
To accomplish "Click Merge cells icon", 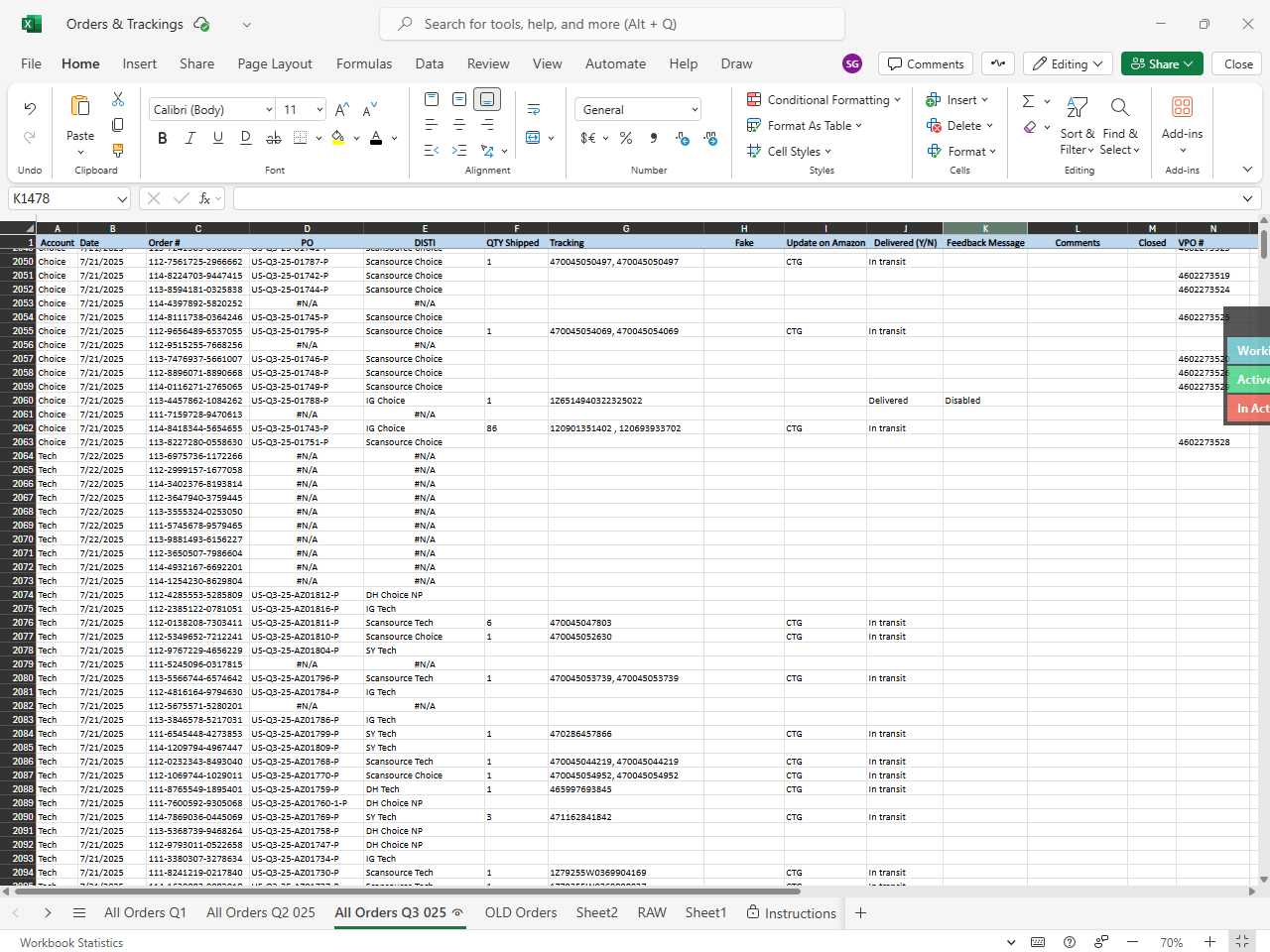I will tap(534, 138).
